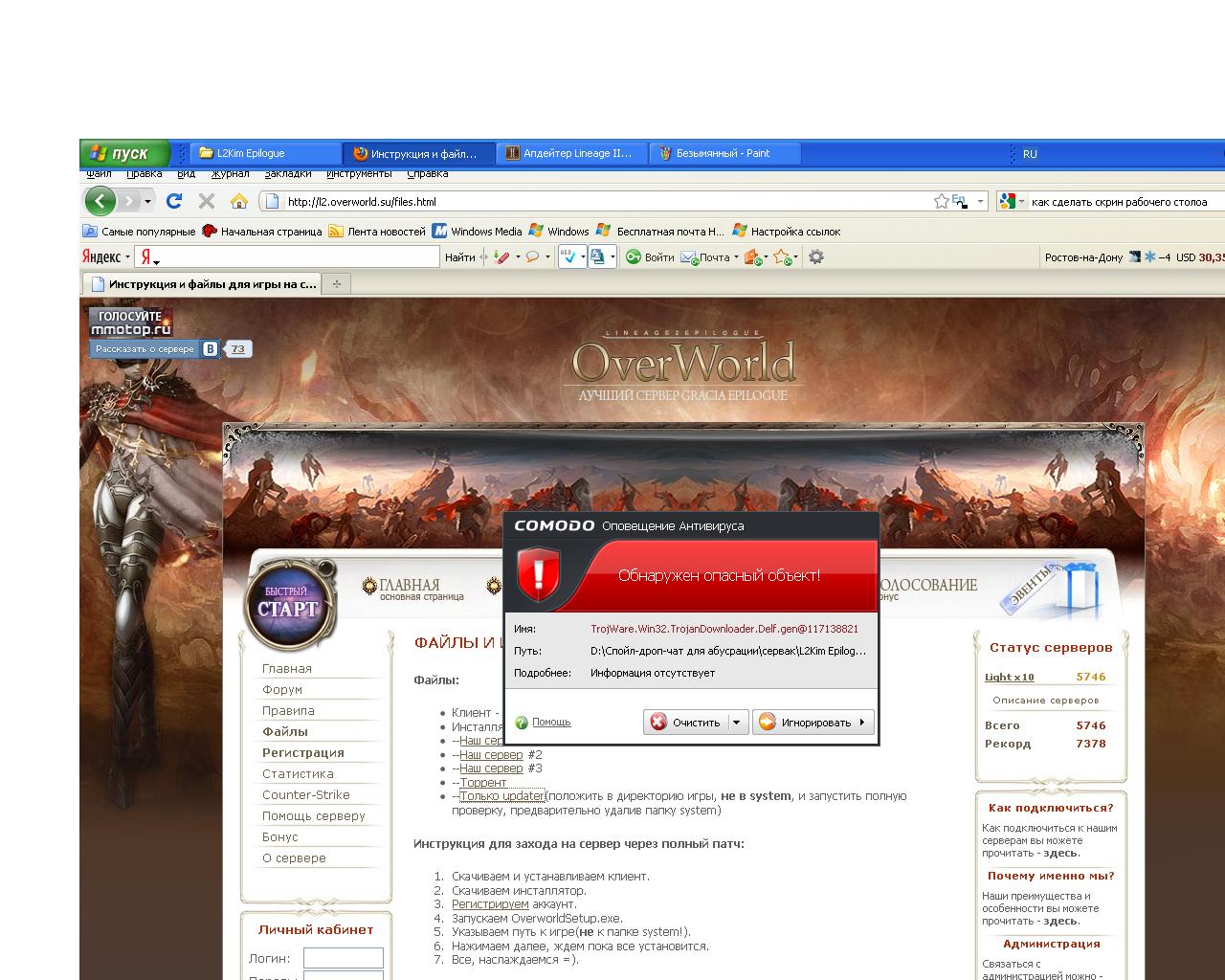The width and height of the screenshot is (1225, 980).
Task: Open the Форум sidebar link
Action: tap(282, 689)
